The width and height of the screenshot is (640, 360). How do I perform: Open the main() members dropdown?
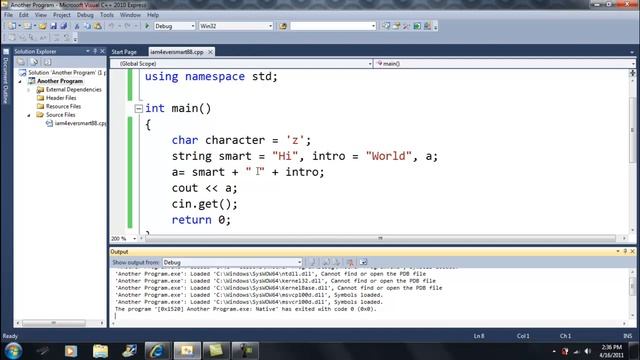coord(633,64)
